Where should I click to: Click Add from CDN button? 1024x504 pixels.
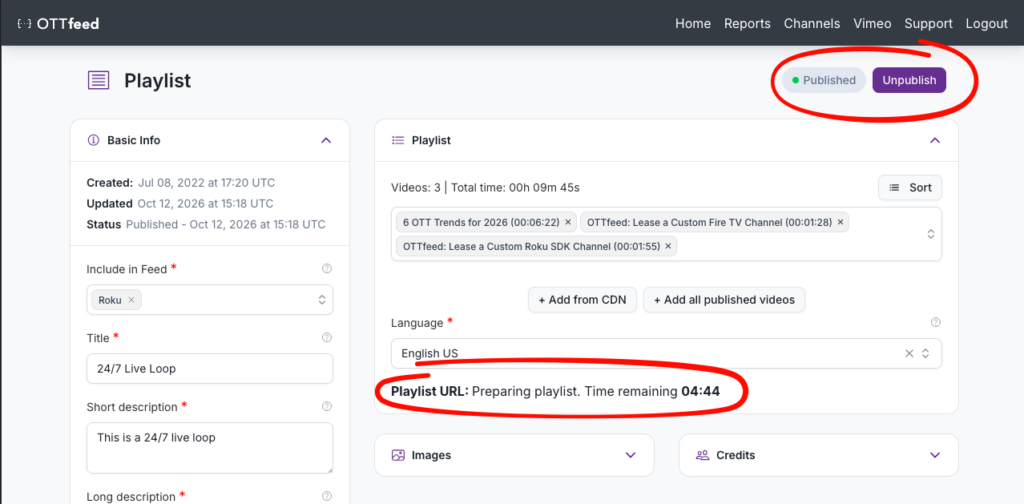[x=582, y=300]
